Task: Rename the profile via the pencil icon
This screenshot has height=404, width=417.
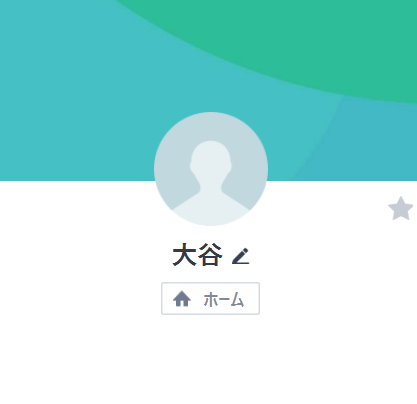Action: 241,256
